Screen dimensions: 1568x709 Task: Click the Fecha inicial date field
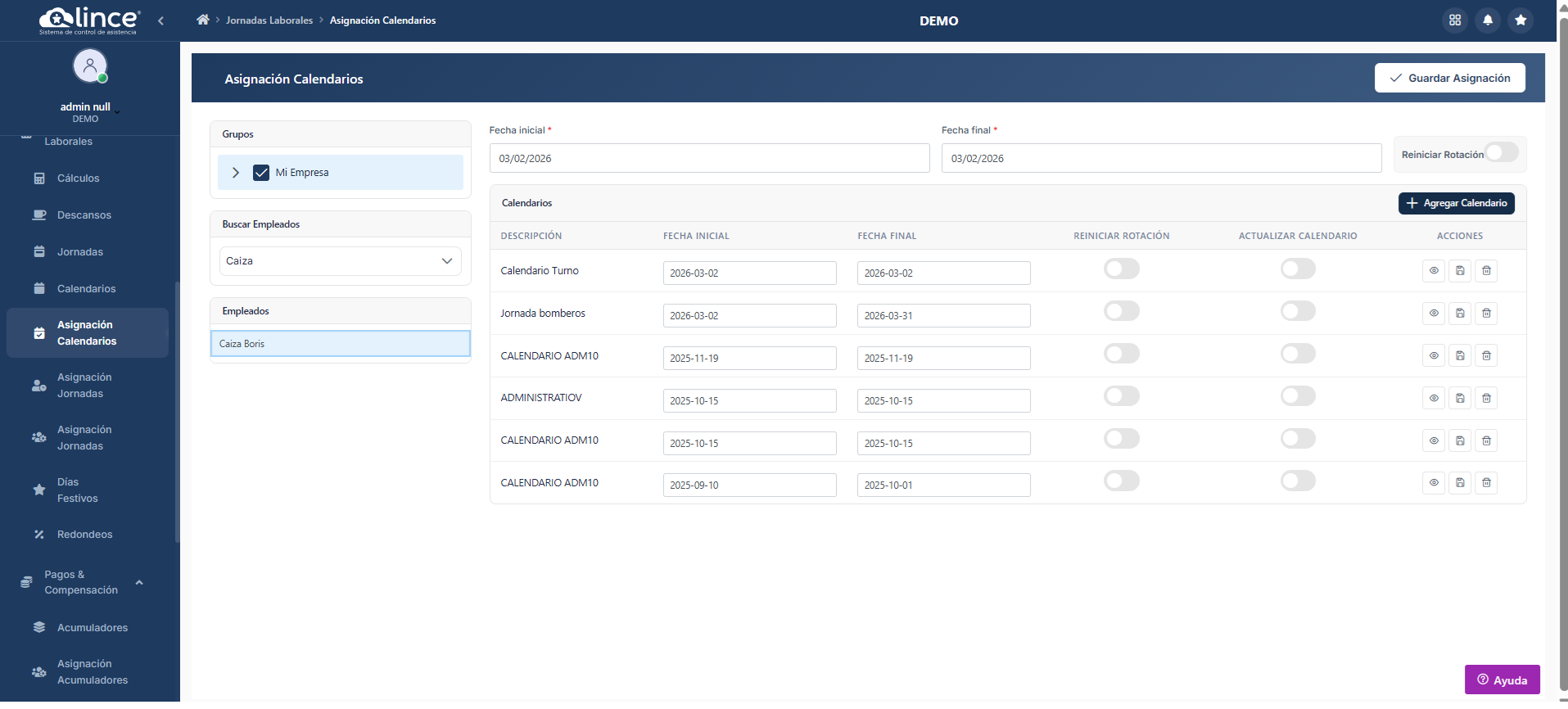click(x=709, y=158)
